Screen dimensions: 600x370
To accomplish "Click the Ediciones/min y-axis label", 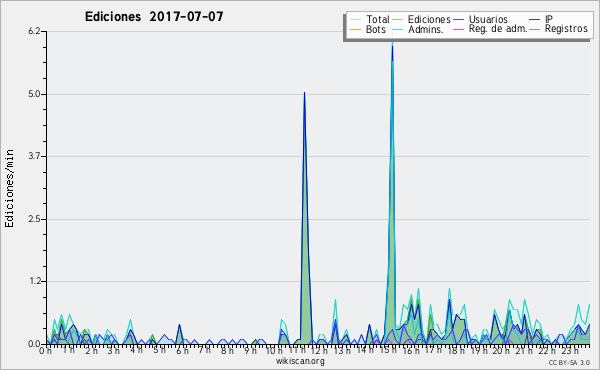I will pos(9,188).
